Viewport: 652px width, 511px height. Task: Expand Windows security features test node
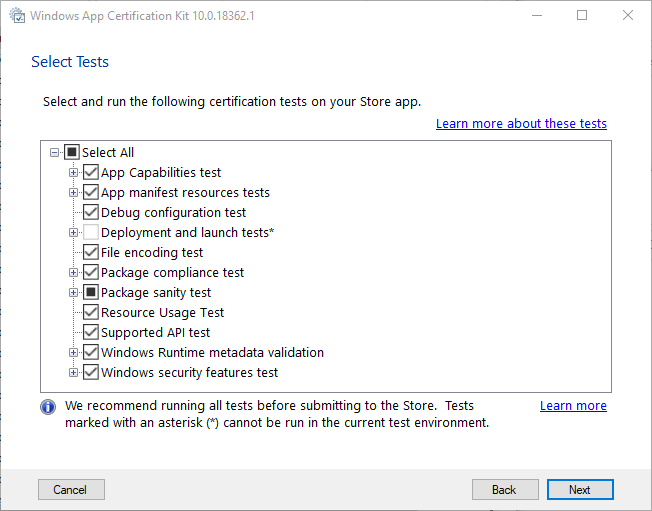(x=73, y=372)
